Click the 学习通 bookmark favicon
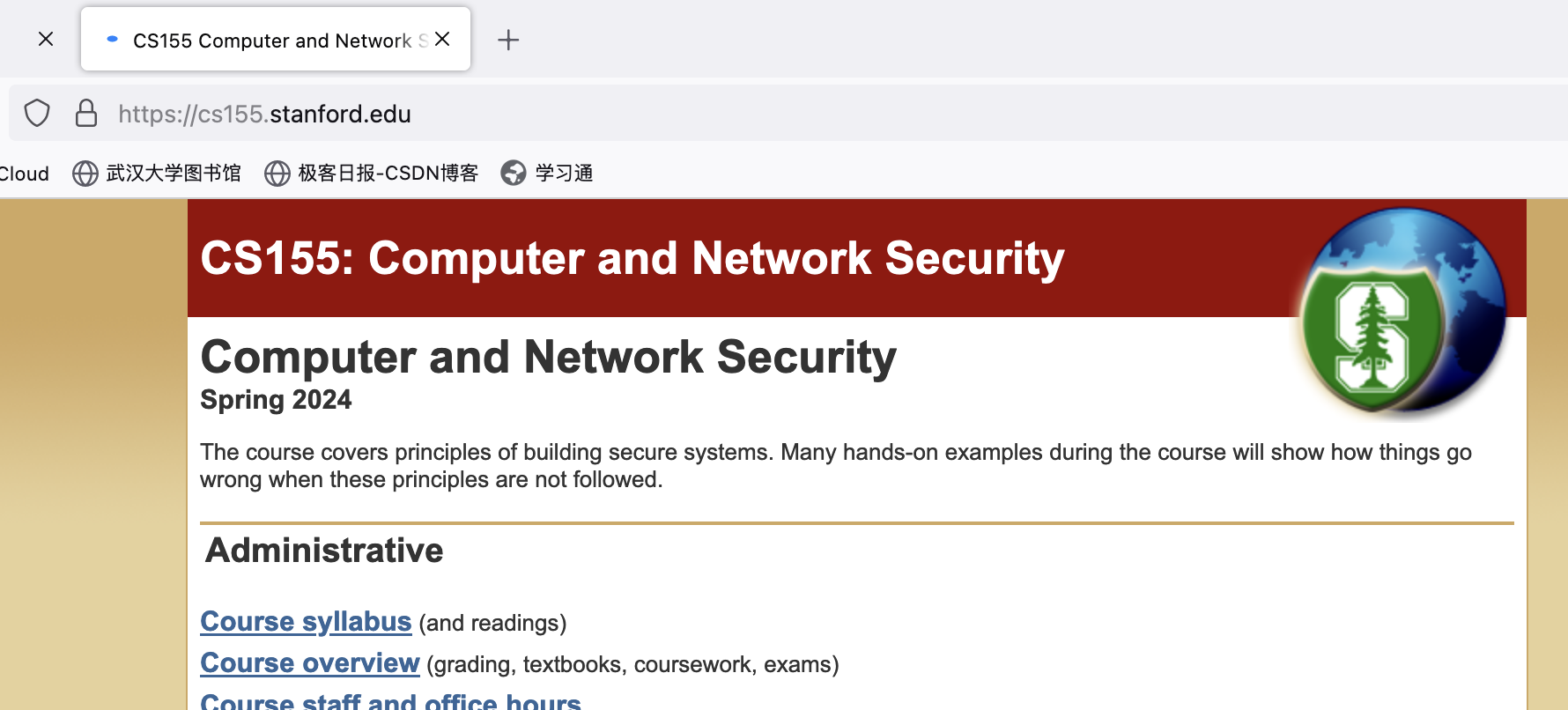This screenshot has height=710, width=1568. pyautogui.click(x=514, y=174)
